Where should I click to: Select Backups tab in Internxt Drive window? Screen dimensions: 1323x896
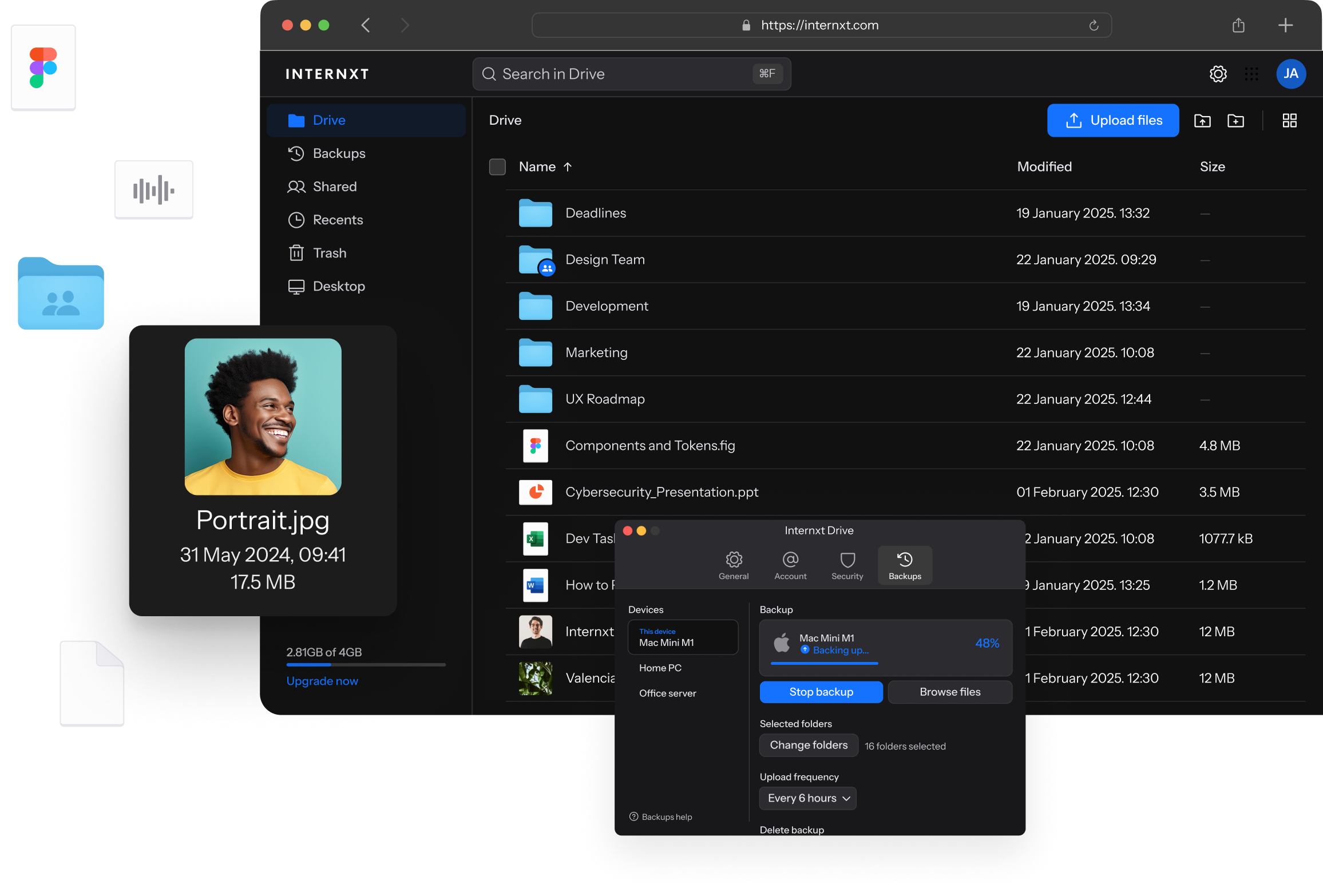coord(905,565)
